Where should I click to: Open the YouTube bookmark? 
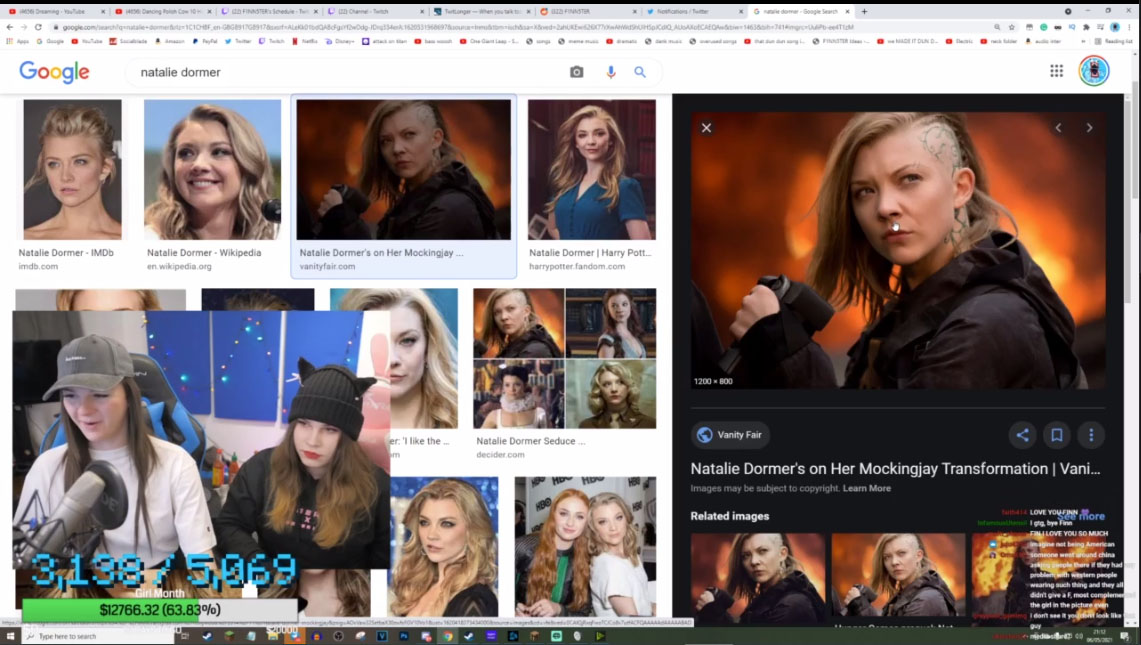[x=87, y=41]
